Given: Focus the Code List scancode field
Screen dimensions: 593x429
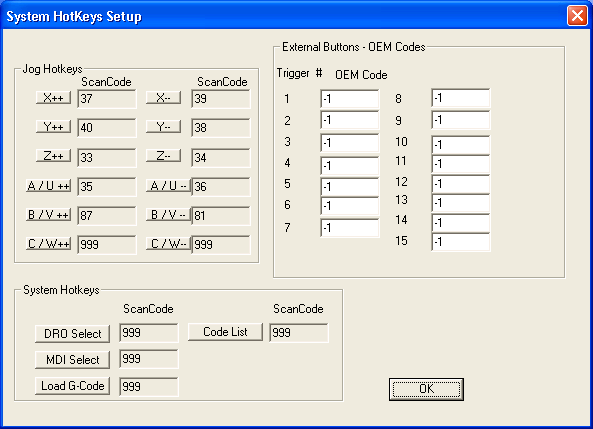Looking at the screenshot, I should coord(299,333).
